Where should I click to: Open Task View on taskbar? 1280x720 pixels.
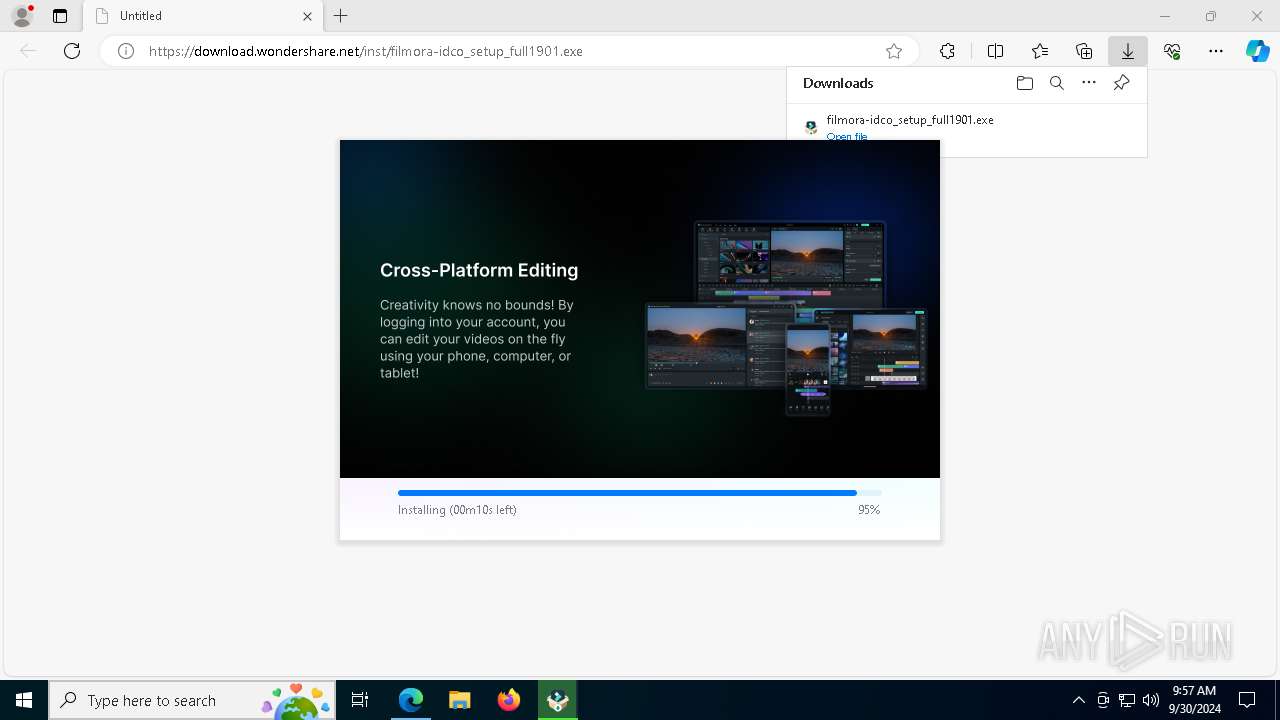[360, 700]
